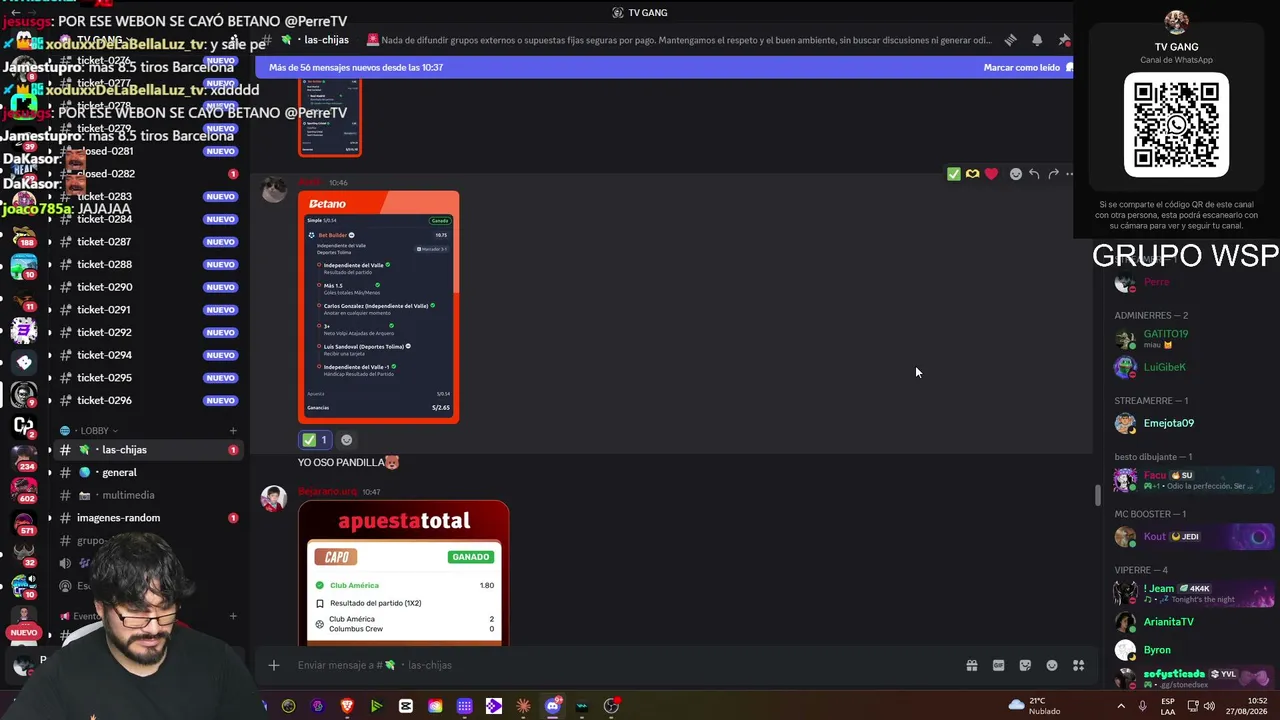
Task: Open the CP server icon
Action: [23, 427]
